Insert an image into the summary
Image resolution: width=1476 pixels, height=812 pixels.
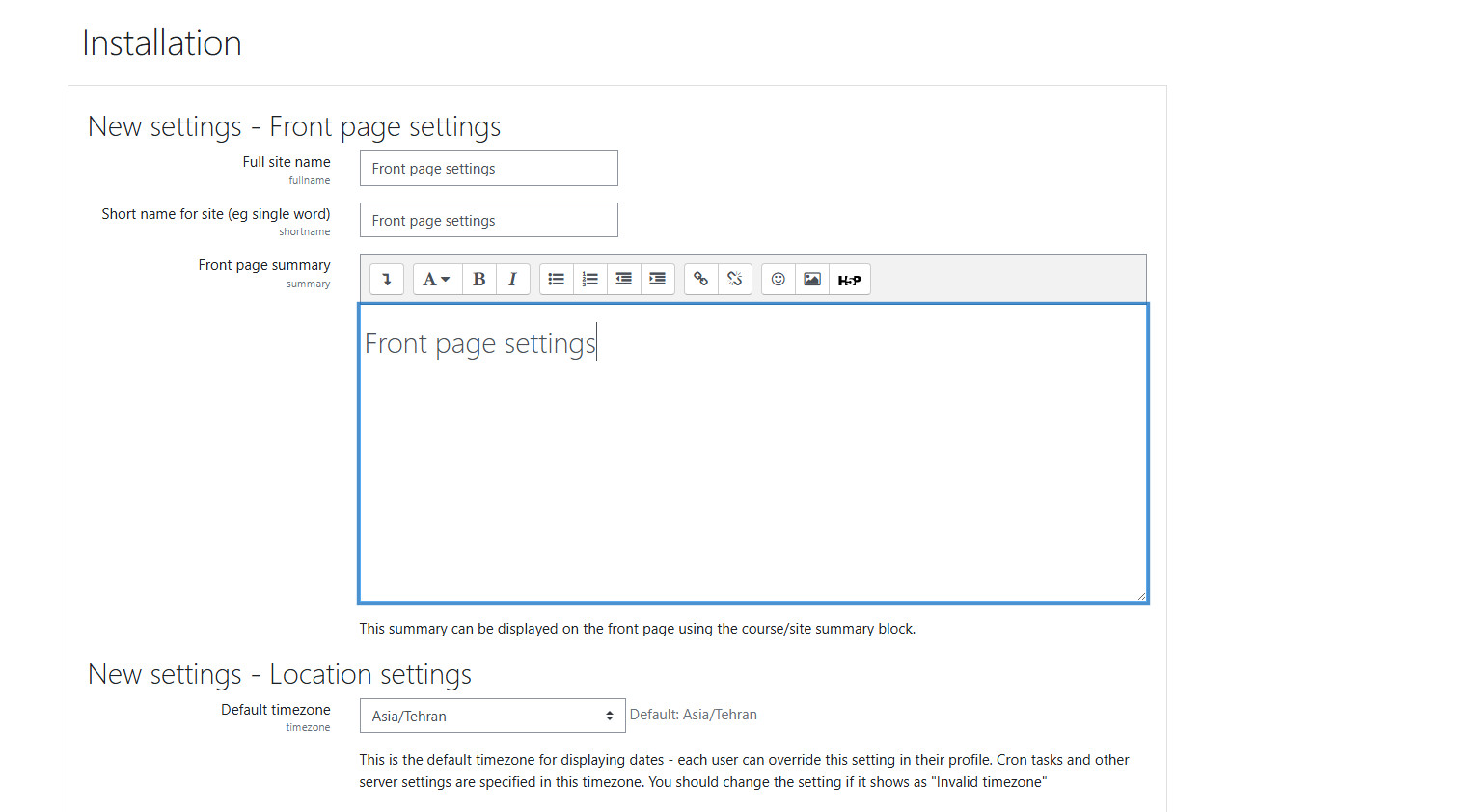point(811,279)
